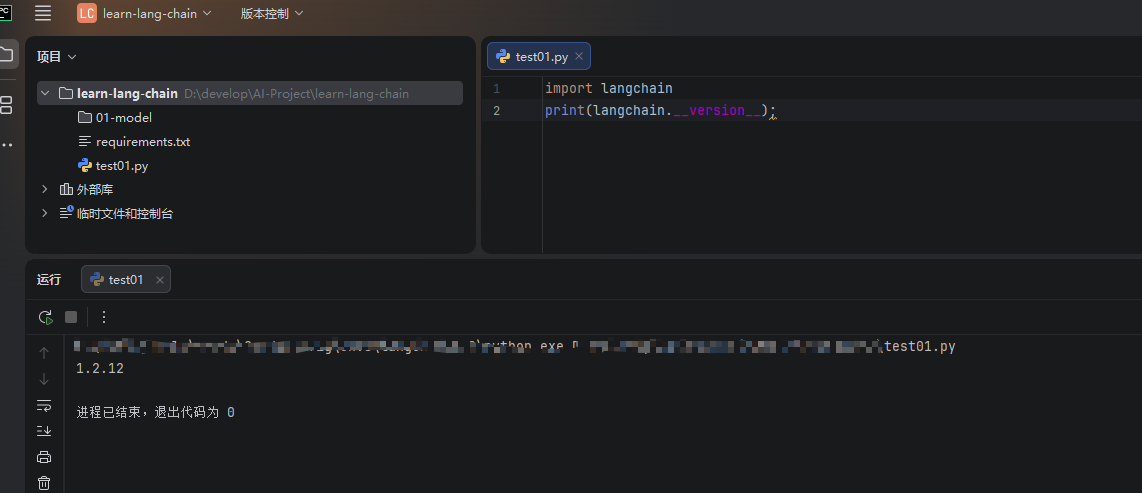Expand the 外部库 node
The width and height of the screenshot is (1142, 493).
coord(44,189)
